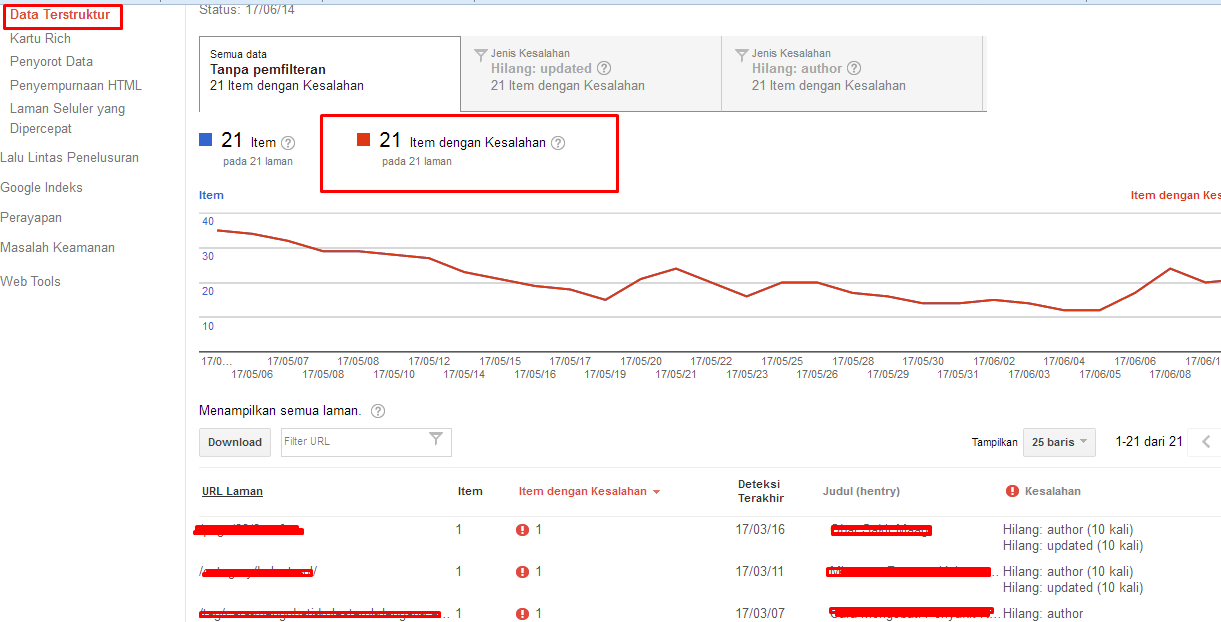
Task: Expand Lalu Lintas Penelusuran section
Action: pyautogui.click(x=70, y=158)
